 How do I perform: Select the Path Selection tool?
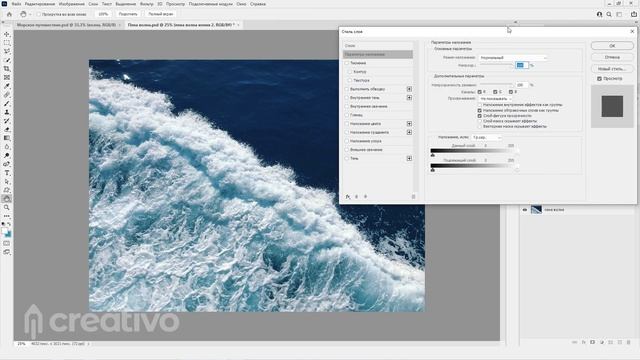click(7, 182)
